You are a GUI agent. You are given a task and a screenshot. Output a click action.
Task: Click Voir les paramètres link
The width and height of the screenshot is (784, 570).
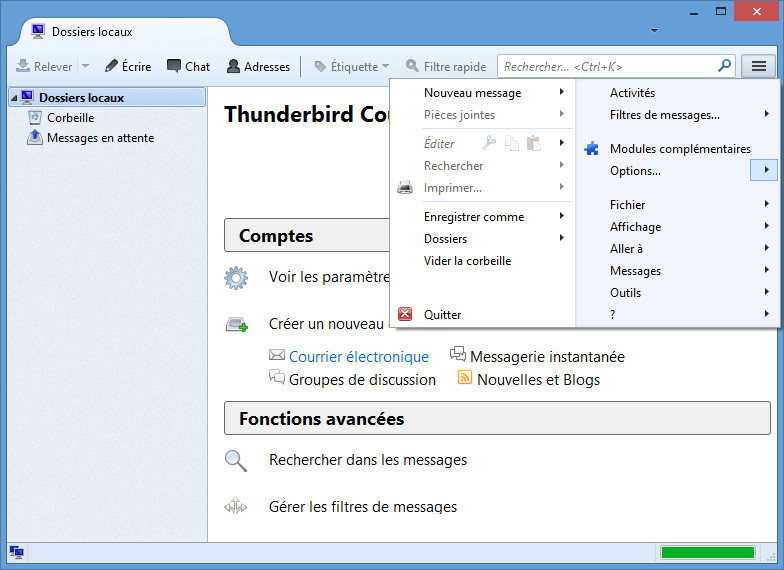pos(329,277)
